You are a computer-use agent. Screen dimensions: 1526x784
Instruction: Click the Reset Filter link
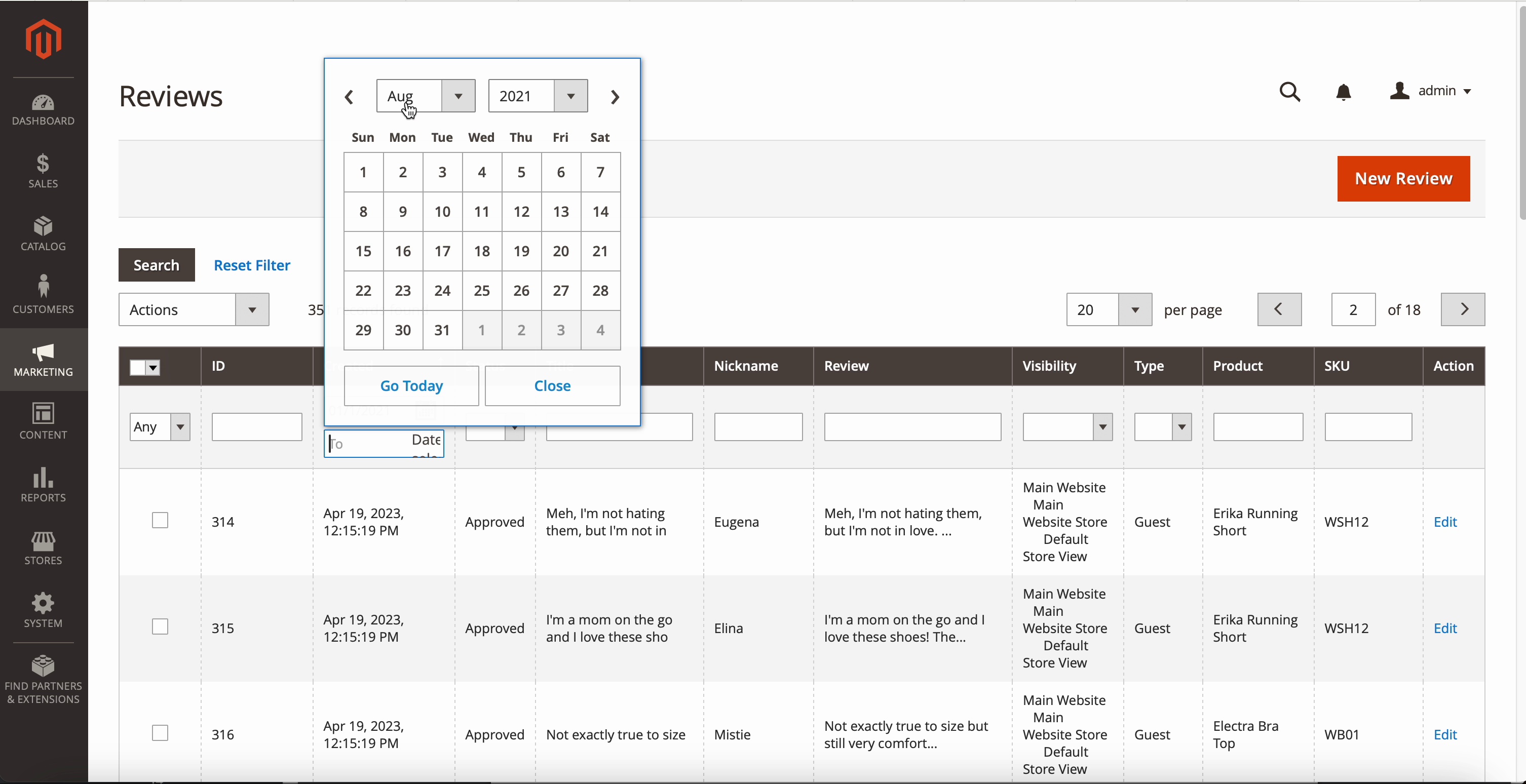pyautogui.click(x=252, y=265)
